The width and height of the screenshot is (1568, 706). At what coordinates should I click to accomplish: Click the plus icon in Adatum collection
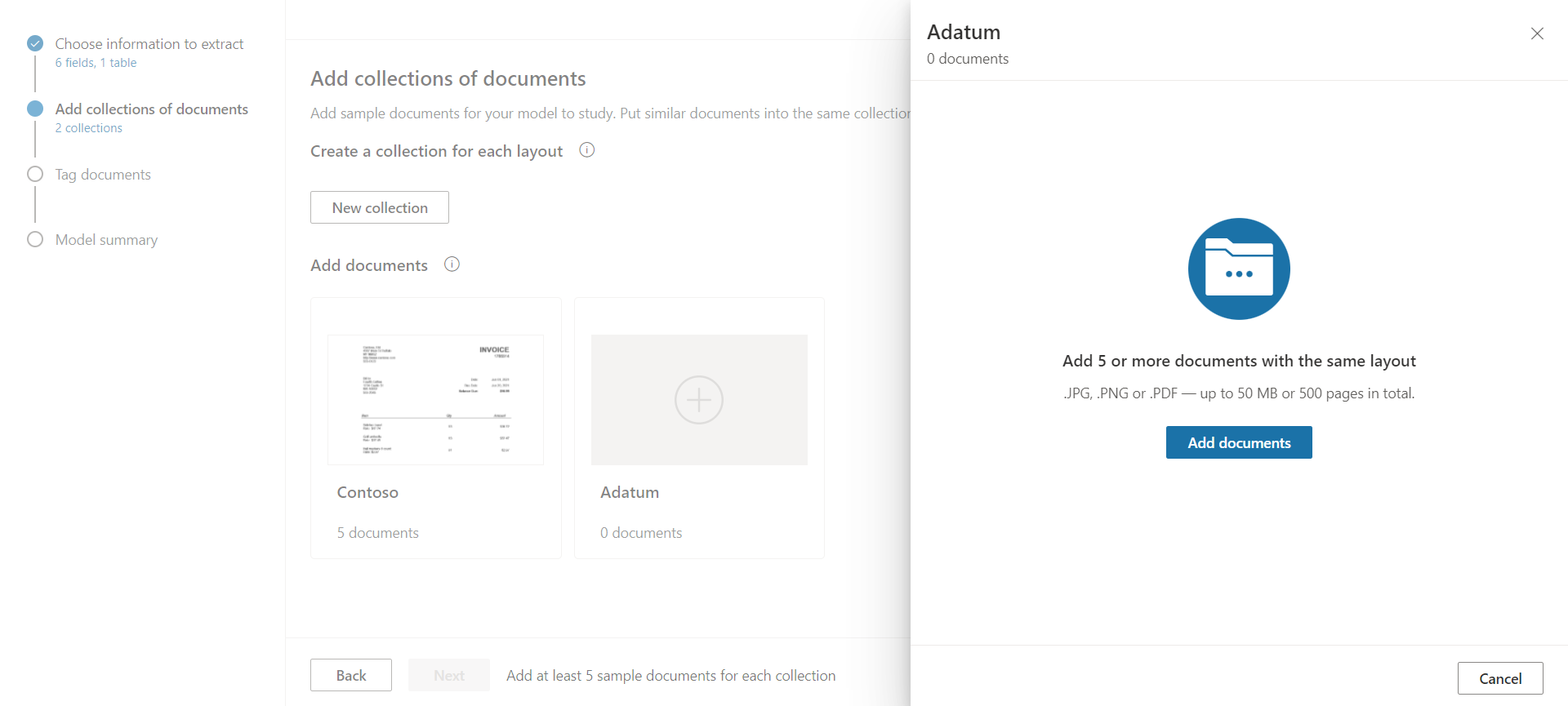698,400
